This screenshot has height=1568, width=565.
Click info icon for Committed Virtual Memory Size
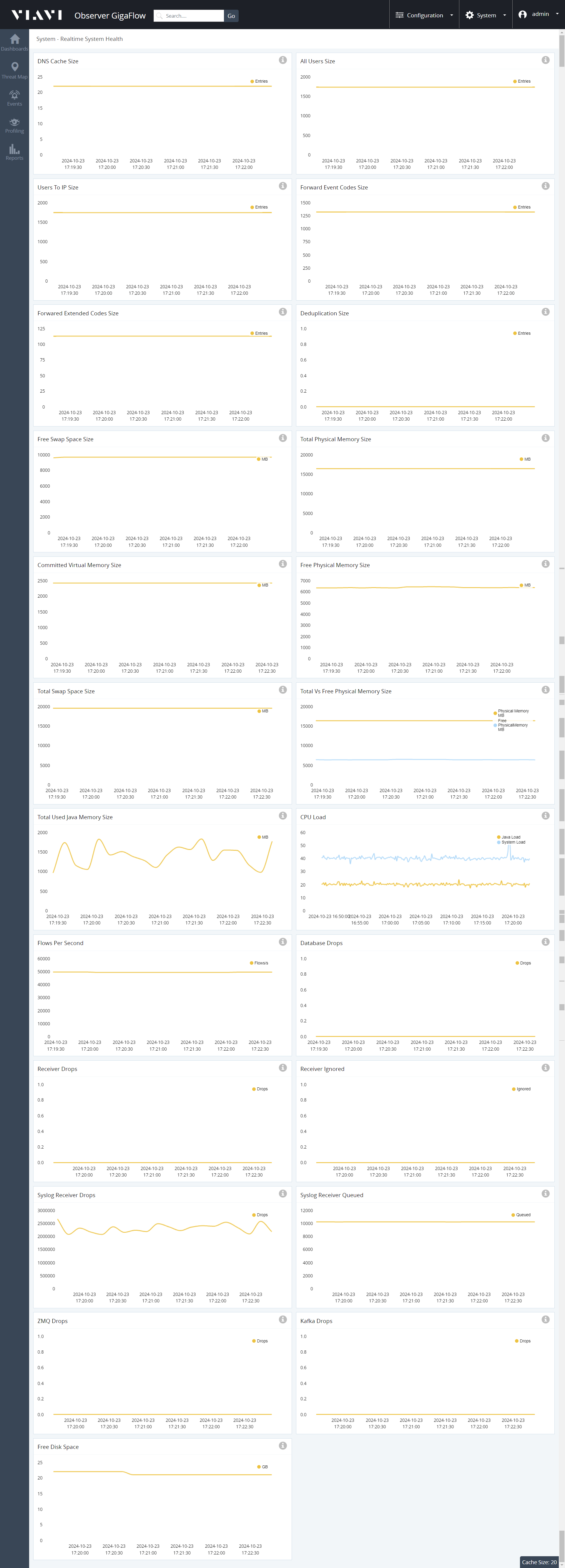(282, 564)
